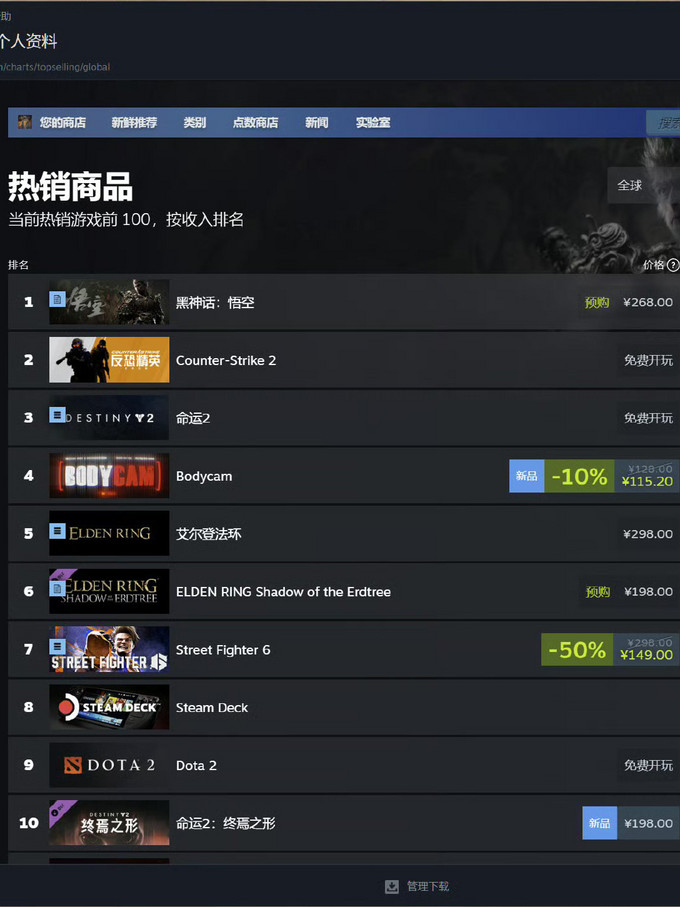Click the price help question mark icon

click(x=672, y=265)
